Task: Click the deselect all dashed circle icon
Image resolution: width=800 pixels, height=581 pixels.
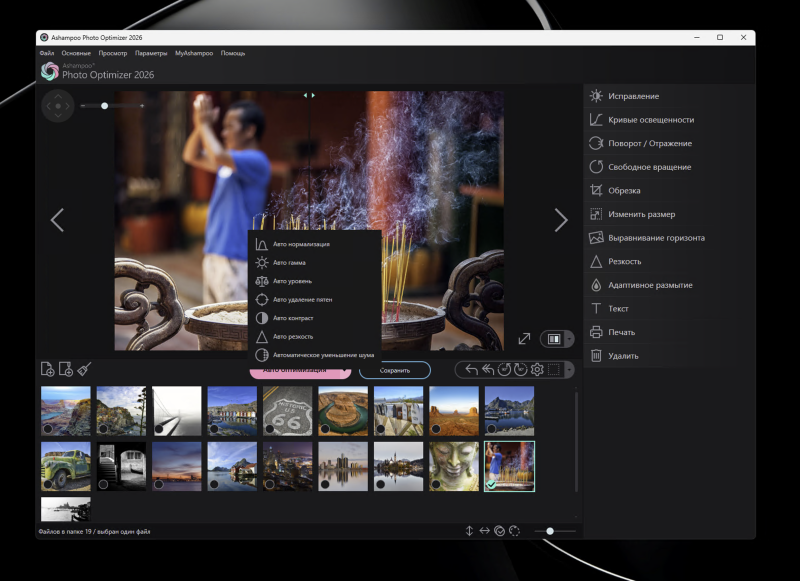Action: pos(514,531)
